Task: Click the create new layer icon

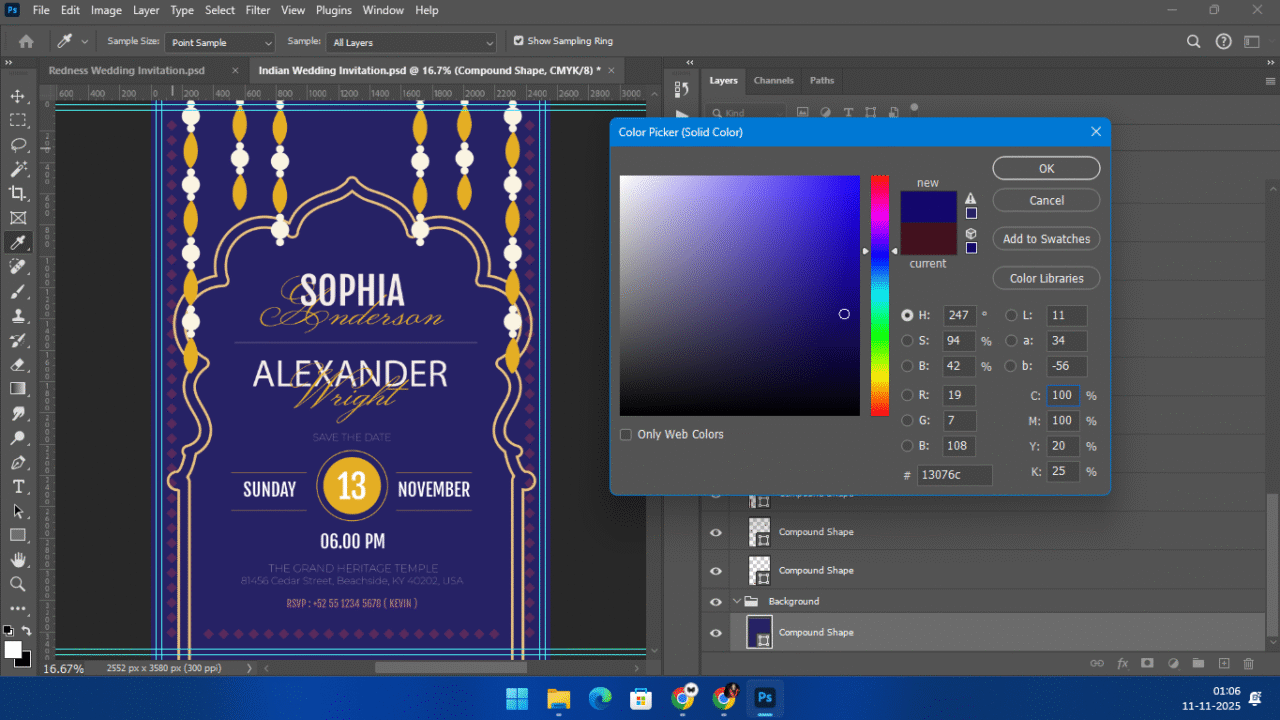Action: (1223, 663)
